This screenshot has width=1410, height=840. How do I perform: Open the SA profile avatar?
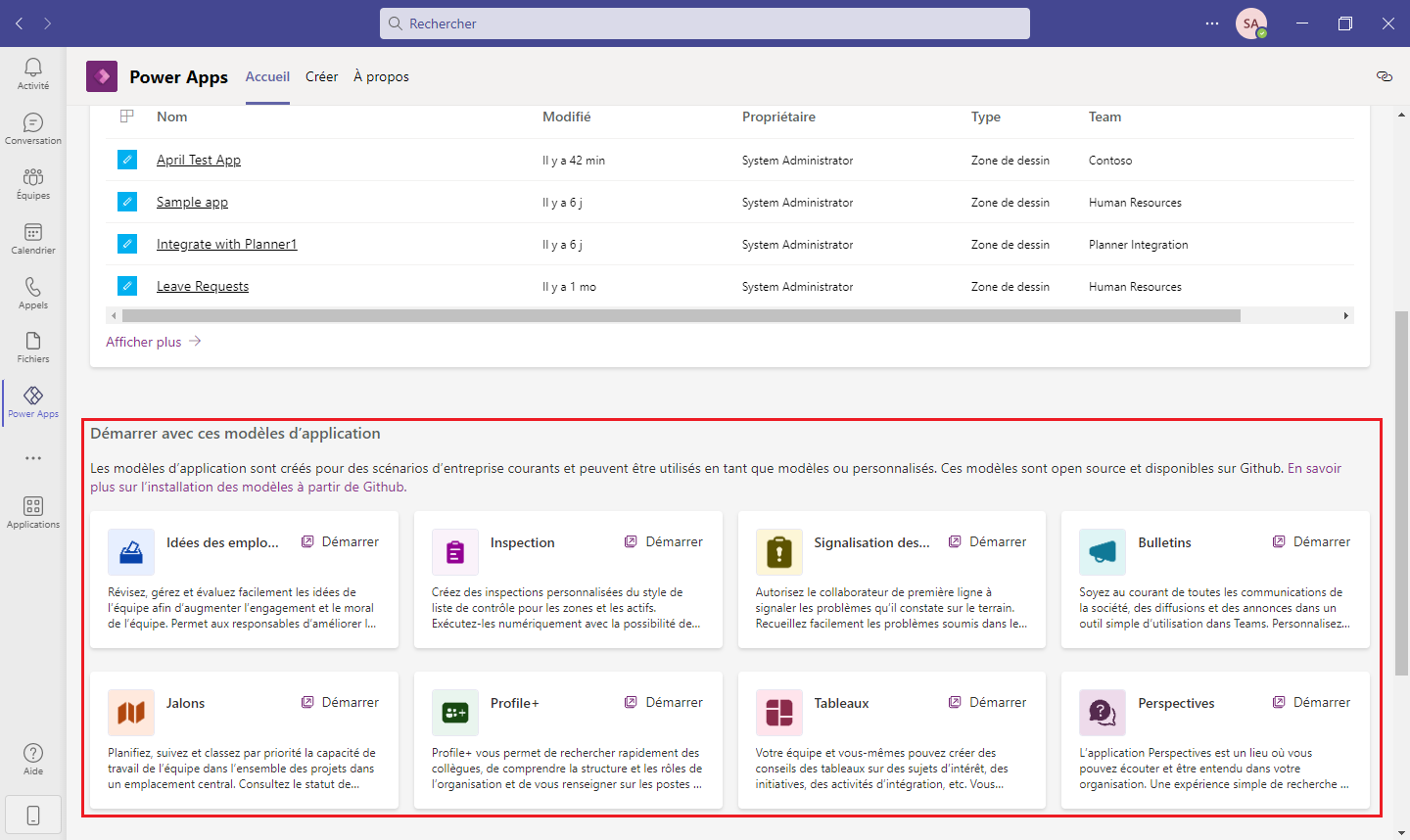click(x=1251, y=23)
